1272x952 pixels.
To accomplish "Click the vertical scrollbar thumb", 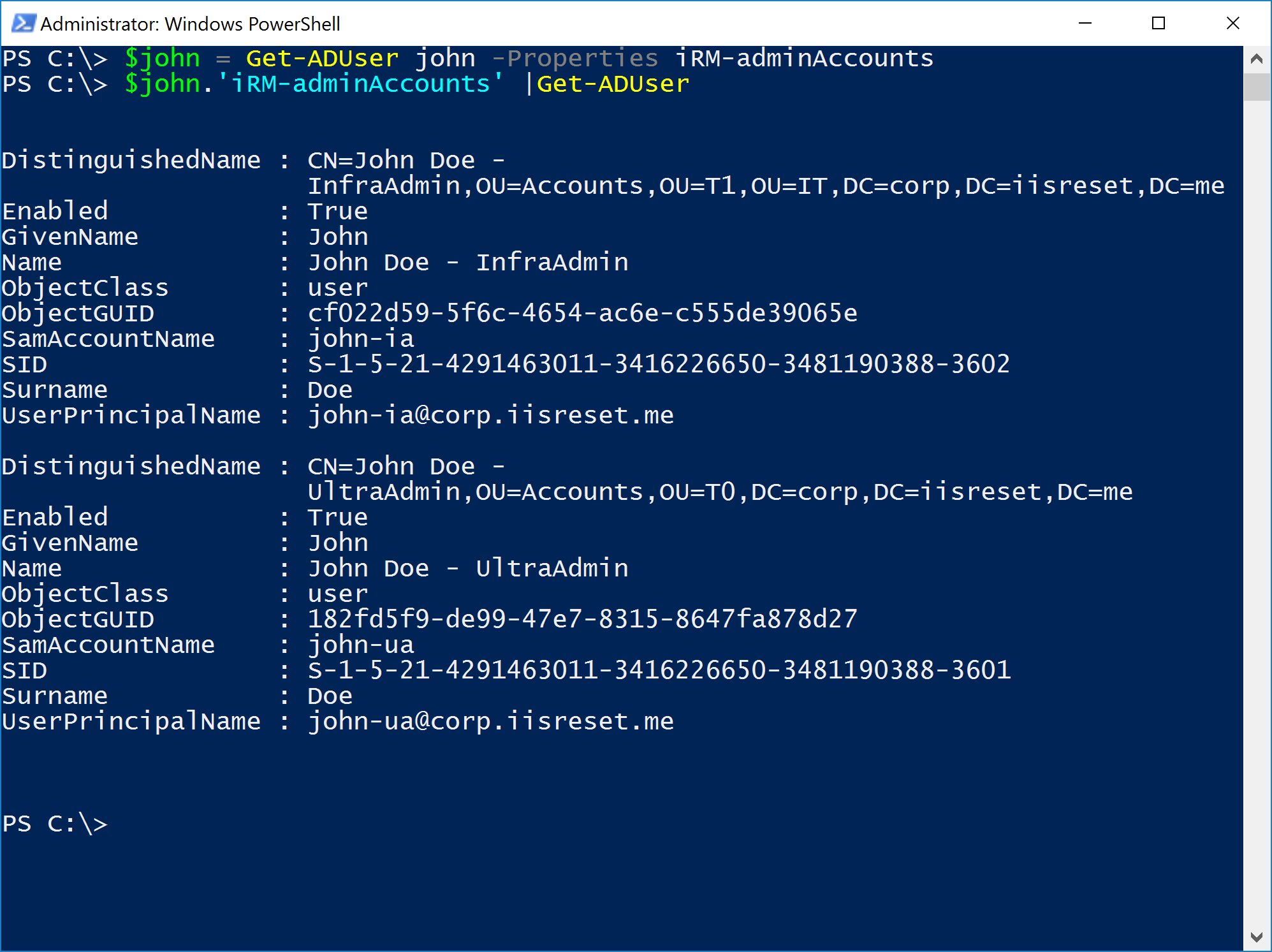I will tap(1257, 87).
